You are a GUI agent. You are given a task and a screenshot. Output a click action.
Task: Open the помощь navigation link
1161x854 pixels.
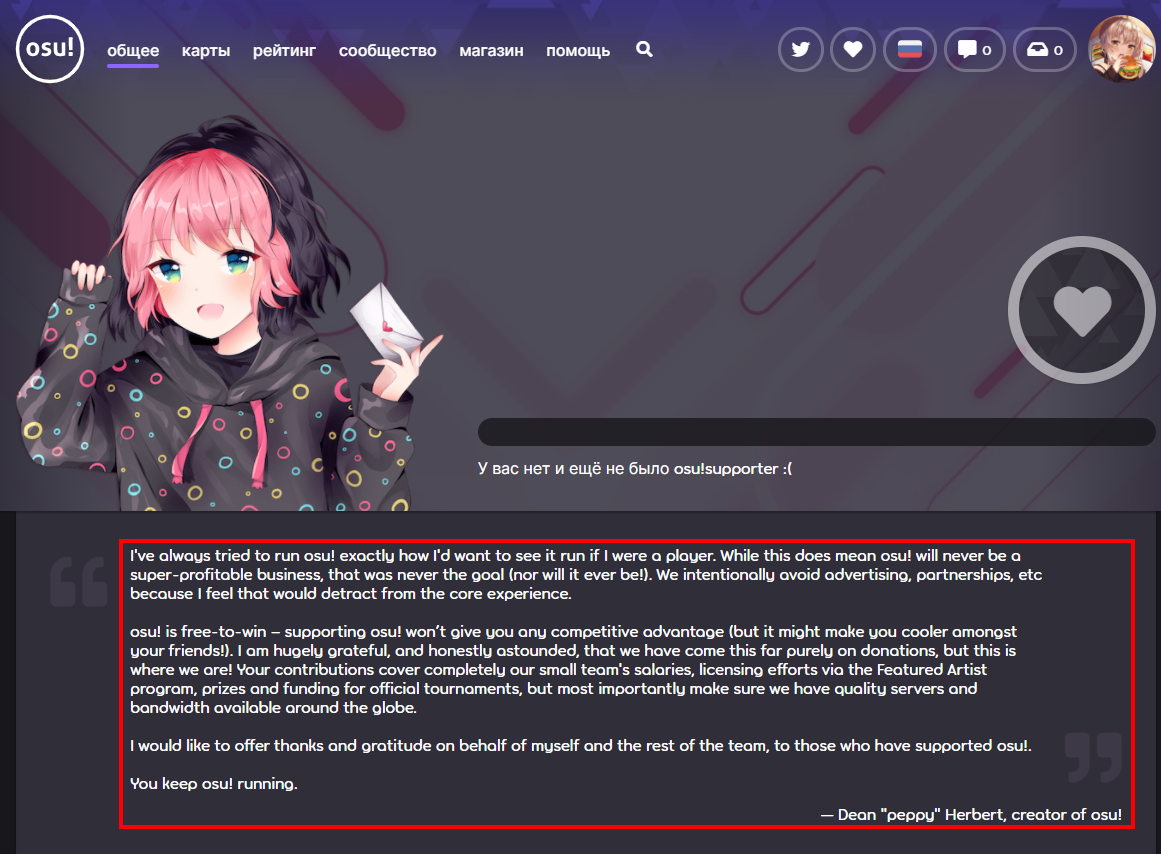point(578,50)
